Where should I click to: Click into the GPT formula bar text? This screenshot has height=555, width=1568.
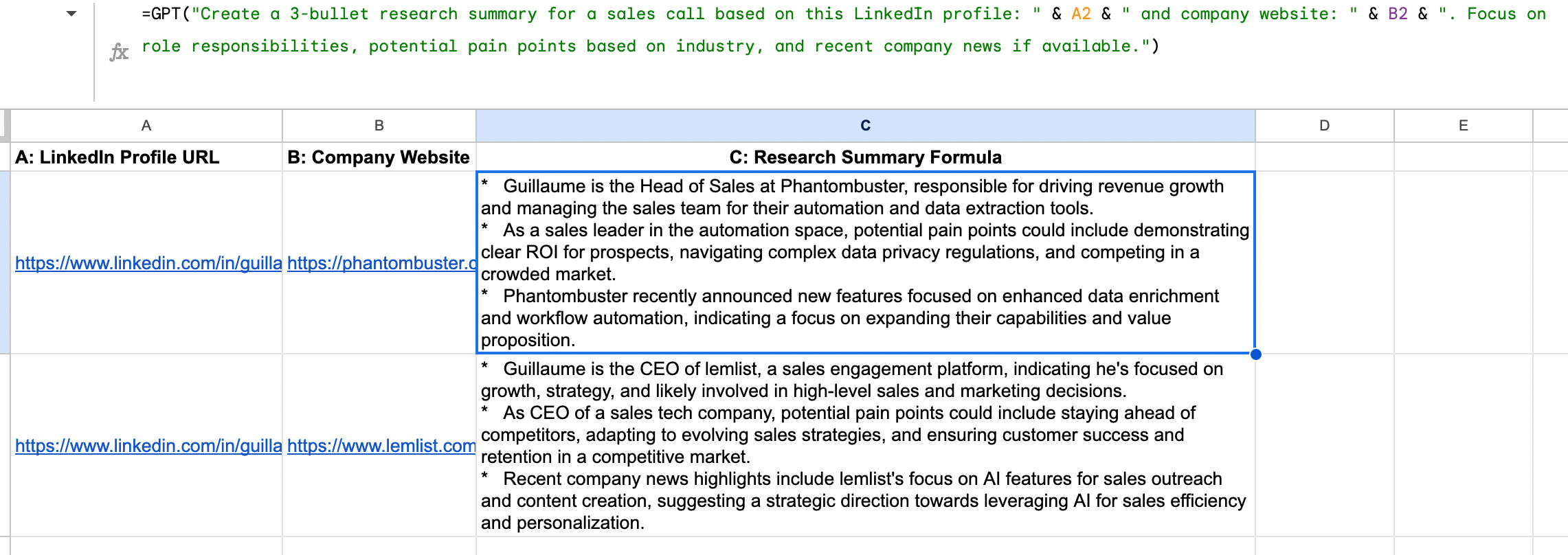618,30
